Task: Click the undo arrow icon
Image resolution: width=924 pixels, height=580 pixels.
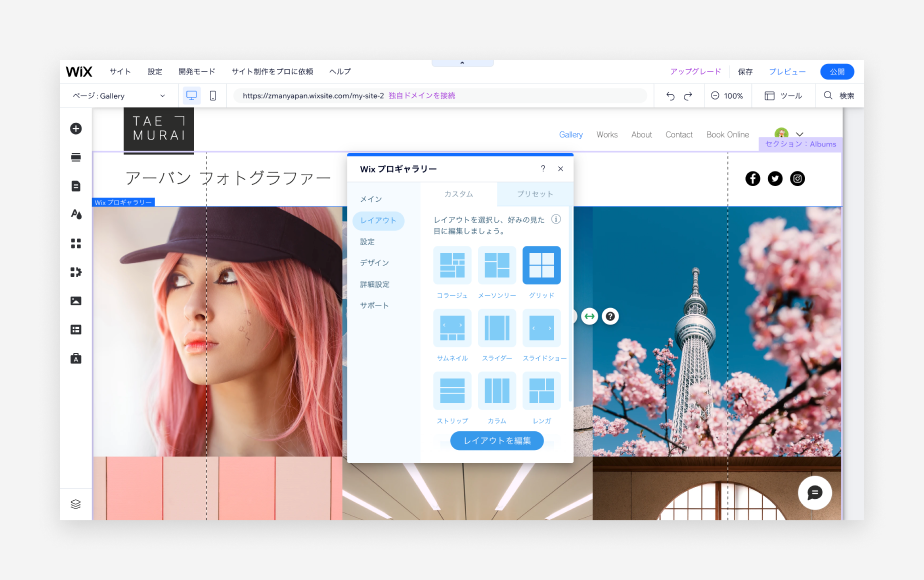Action: (670, 96)
